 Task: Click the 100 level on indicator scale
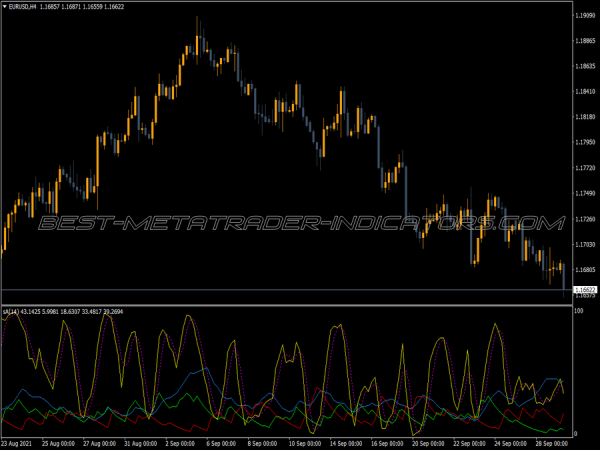579,311
